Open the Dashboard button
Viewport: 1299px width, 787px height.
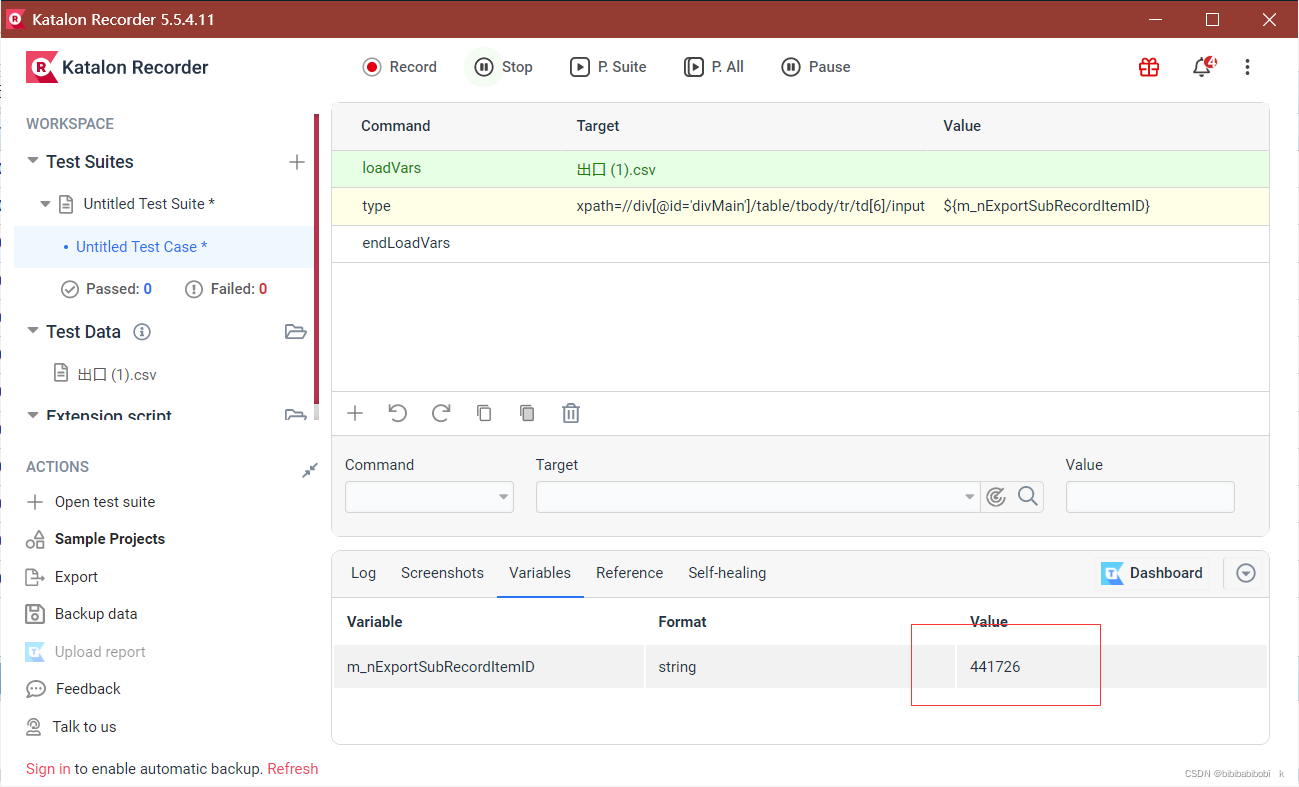click(x=1152, y=573)
